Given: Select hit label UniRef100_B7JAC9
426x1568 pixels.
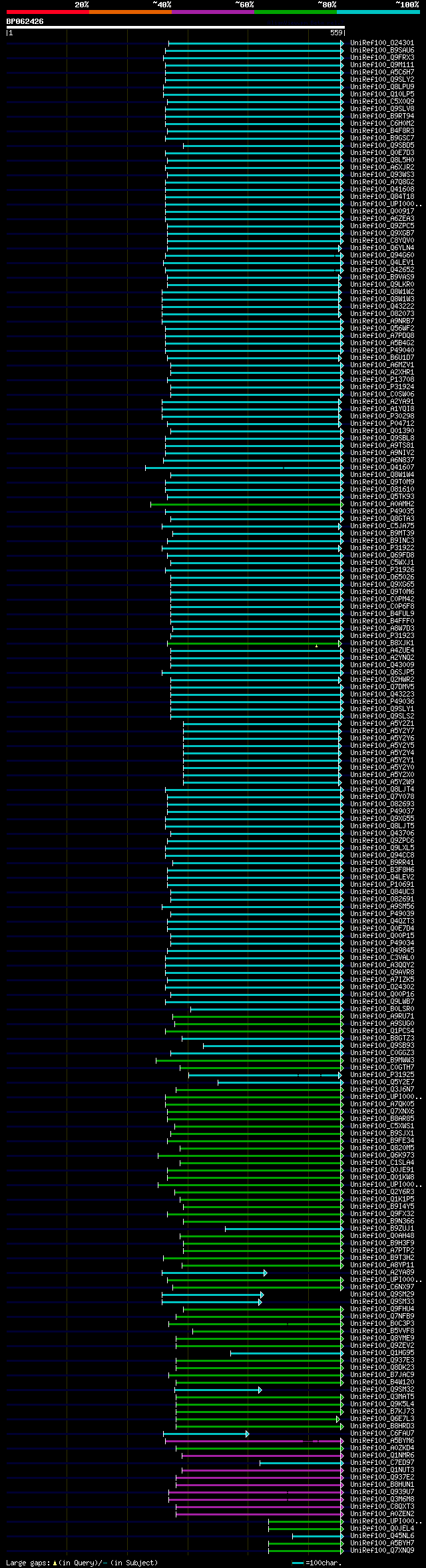Looking at the screenshot, I should click(x=382, y=1375).
